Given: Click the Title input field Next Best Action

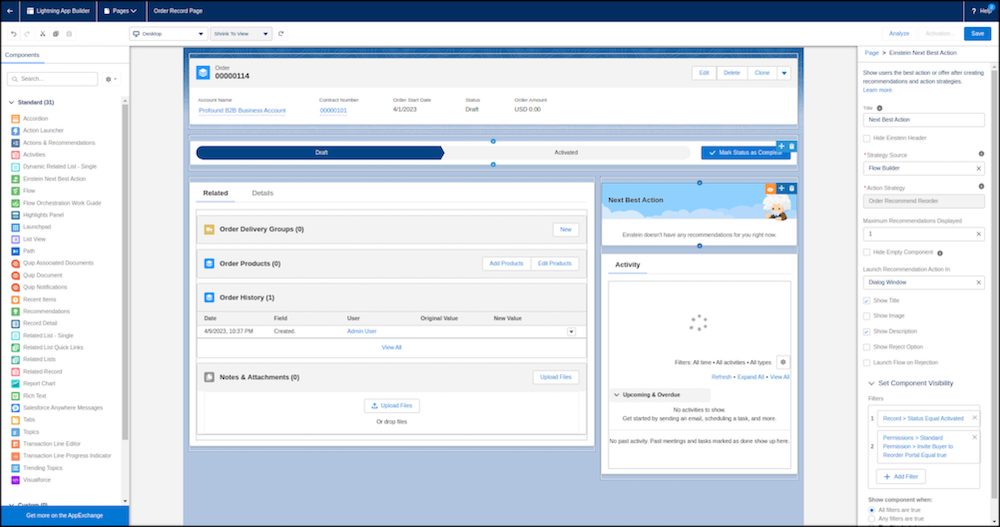Looking at the screenshot, I should click(923, 120).
